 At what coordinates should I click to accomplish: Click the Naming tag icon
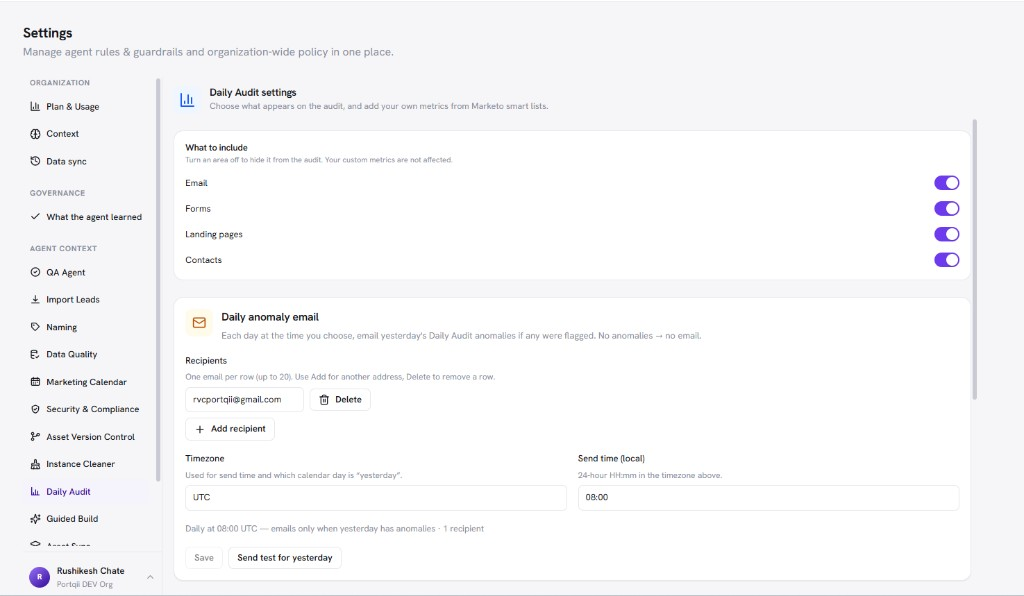tap(35, 327)
